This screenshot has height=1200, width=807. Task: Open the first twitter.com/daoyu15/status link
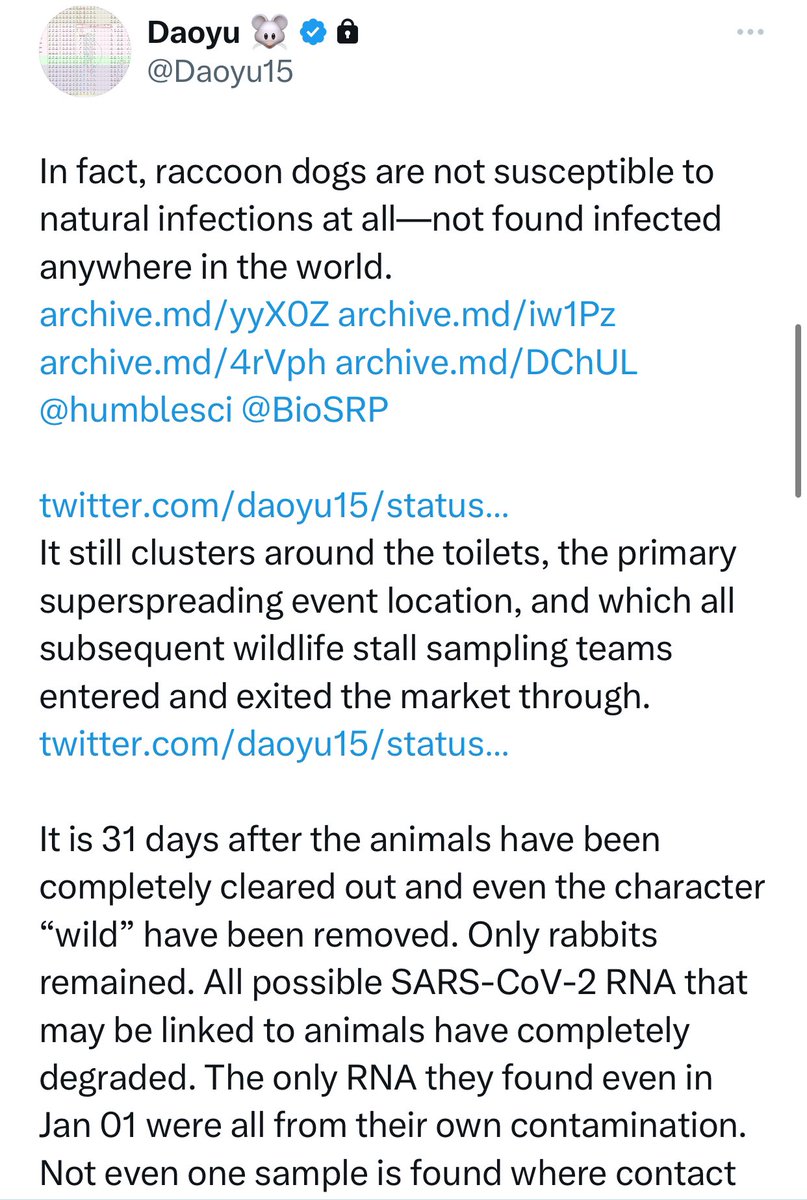[x=274, y=507]
